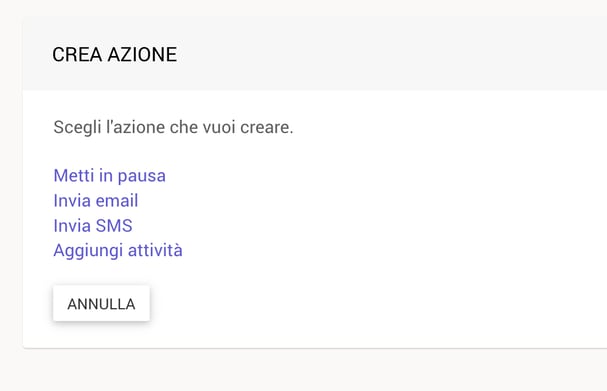This screenshot has width=607, height=391.
Task: Click the word 'AZIONE' in the title
Action: tap(142, 55)
